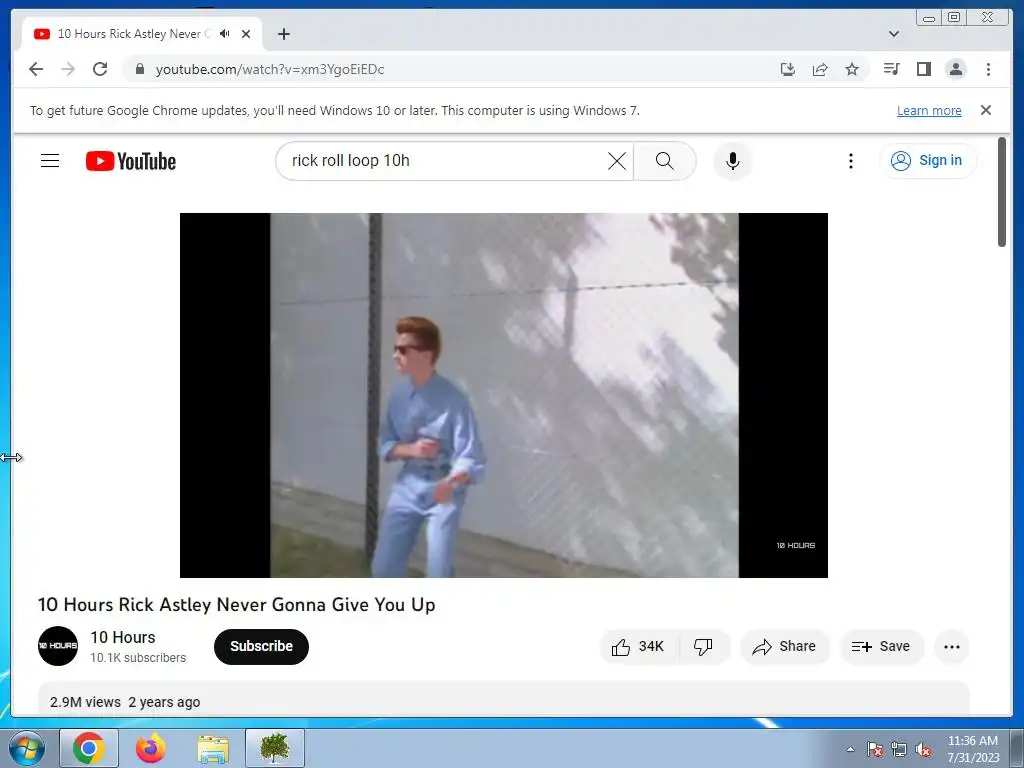Open the 10 Hours channel avatar

(57, 646)
